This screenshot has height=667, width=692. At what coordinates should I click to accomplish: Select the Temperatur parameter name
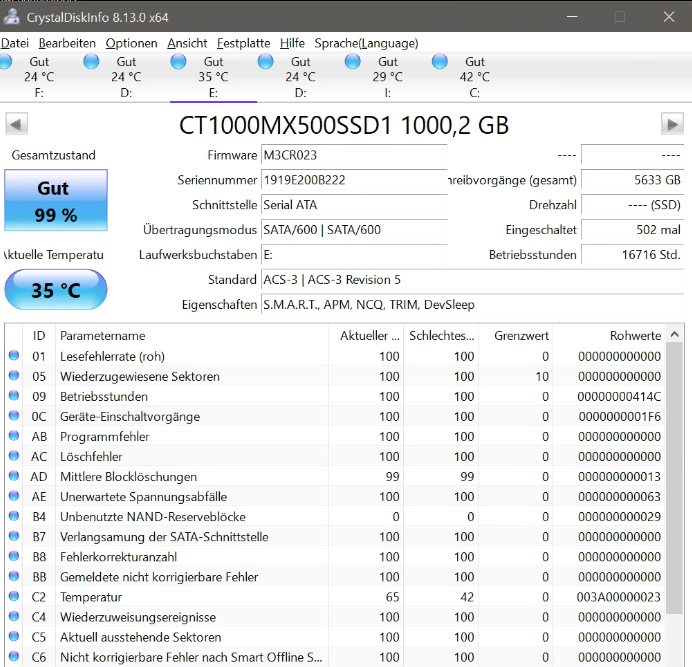[x=91, y=597]
